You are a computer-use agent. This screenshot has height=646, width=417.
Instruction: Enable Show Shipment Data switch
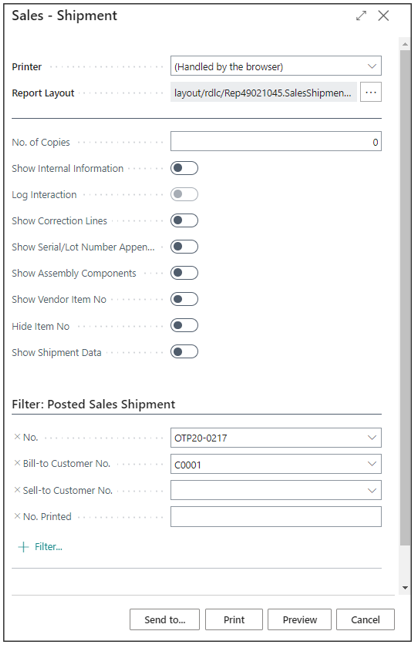tap(184, 352)
